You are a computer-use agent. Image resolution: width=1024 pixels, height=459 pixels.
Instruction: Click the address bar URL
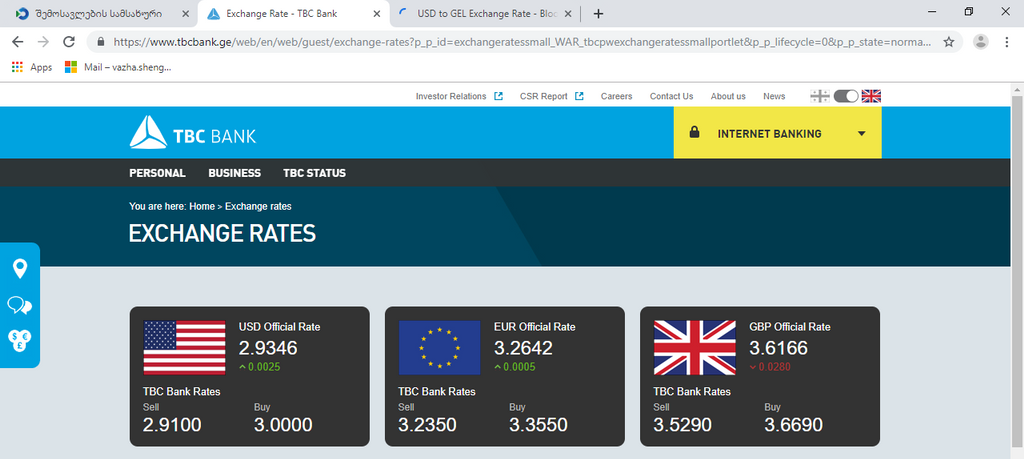coord(522,42)
